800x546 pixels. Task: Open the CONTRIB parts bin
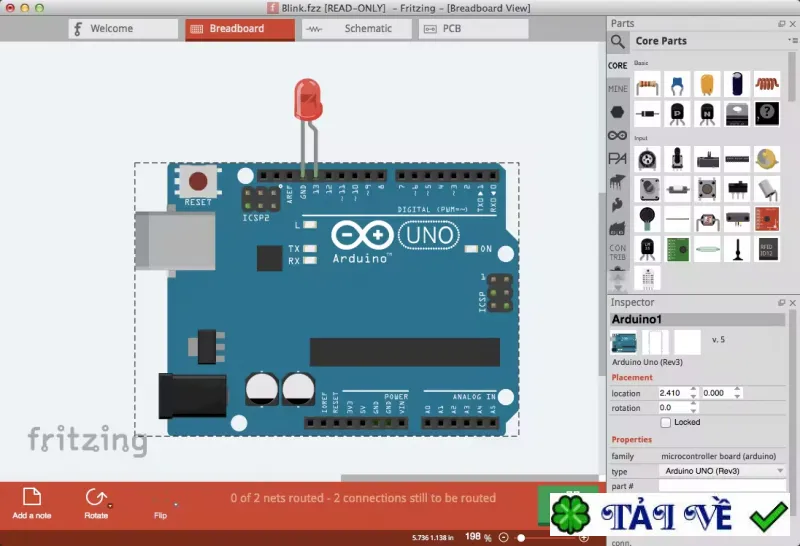click(x=617, y=253)
